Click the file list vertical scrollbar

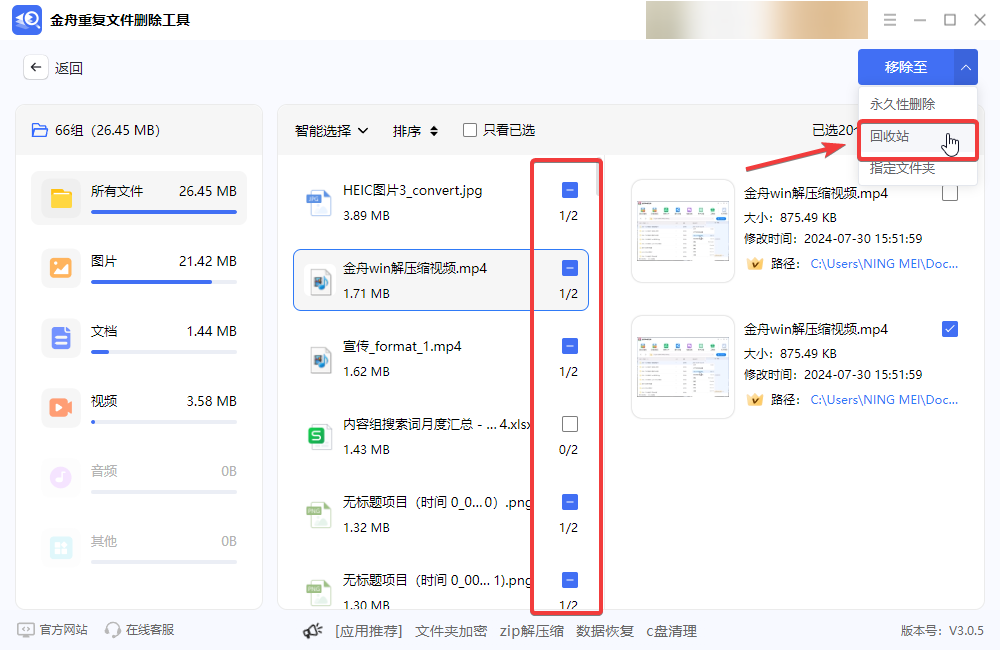tap(598, 178)
